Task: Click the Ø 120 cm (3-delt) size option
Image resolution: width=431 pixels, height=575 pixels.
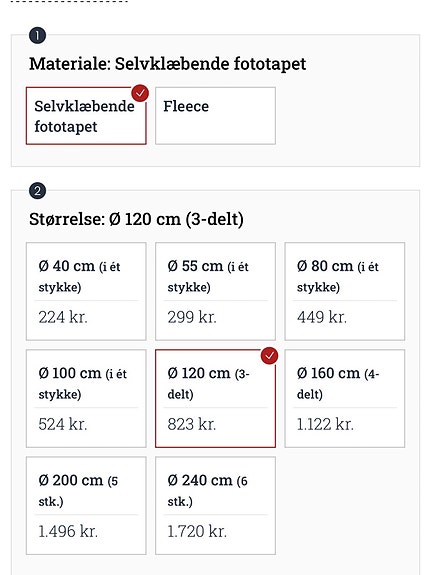Action: click(x=215, y=399)
